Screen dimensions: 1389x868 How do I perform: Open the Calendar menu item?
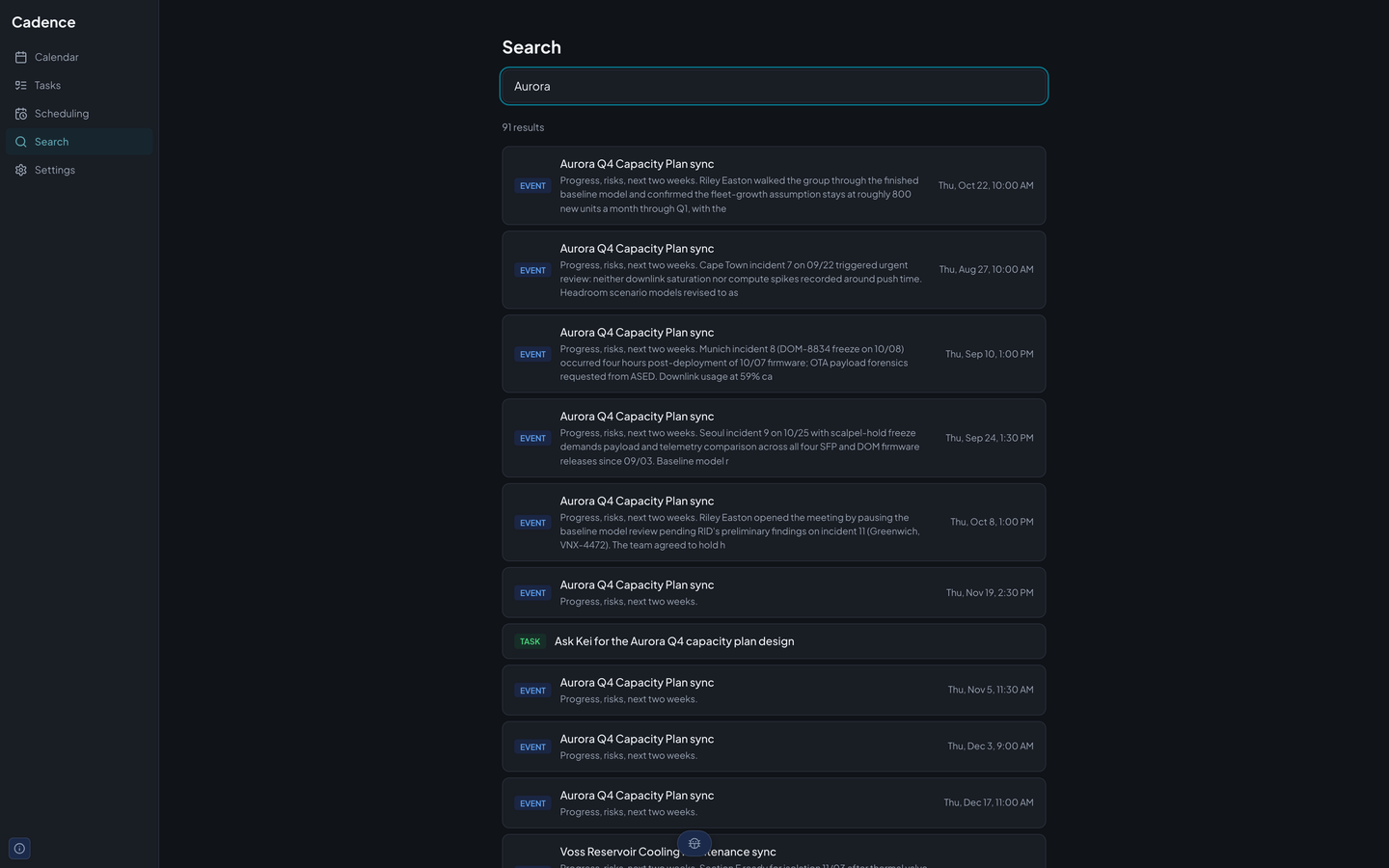(79, 58)
